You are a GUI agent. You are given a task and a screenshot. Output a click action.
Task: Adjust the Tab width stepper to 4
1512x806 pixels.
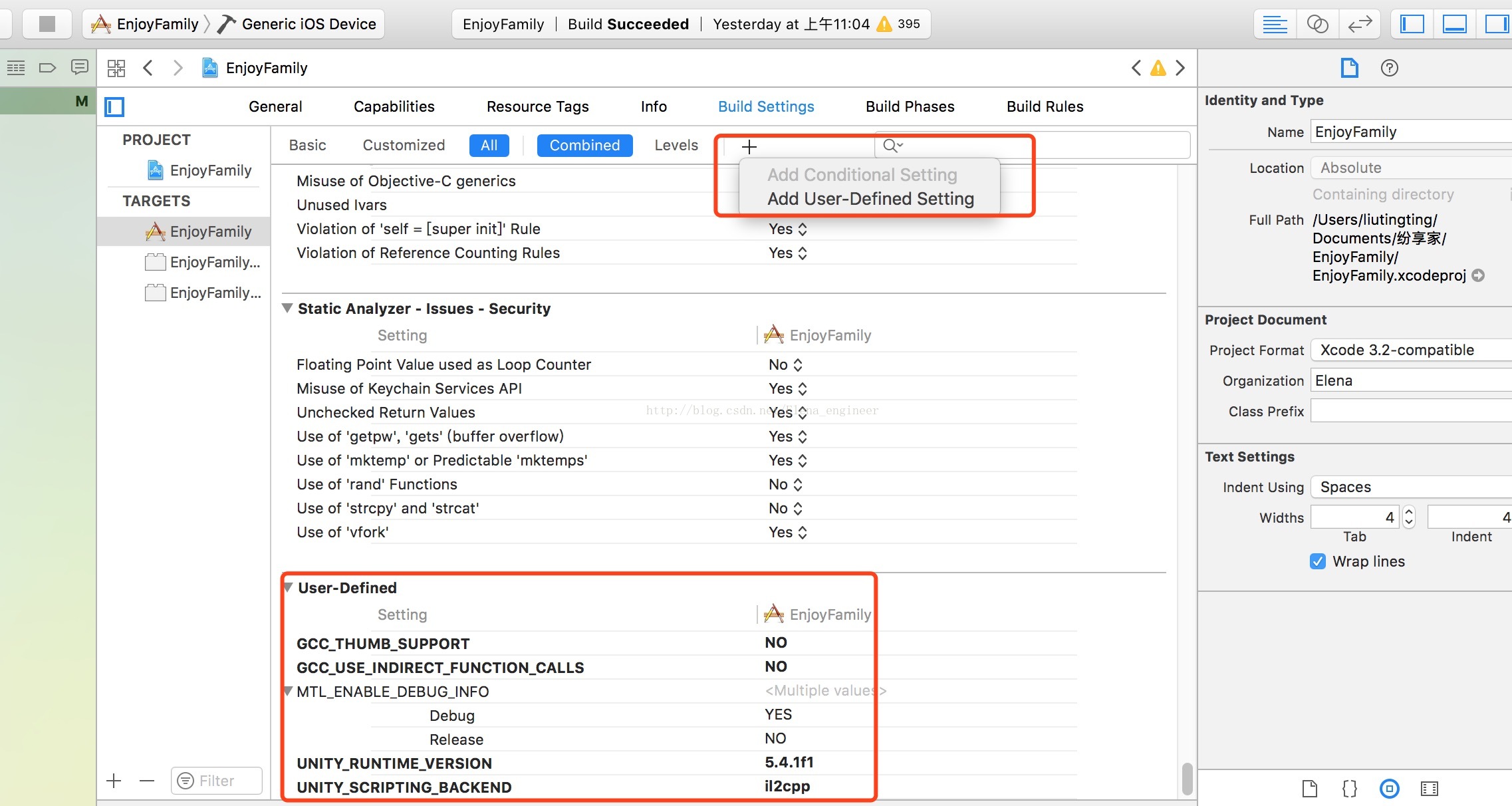coord(1407,517)
